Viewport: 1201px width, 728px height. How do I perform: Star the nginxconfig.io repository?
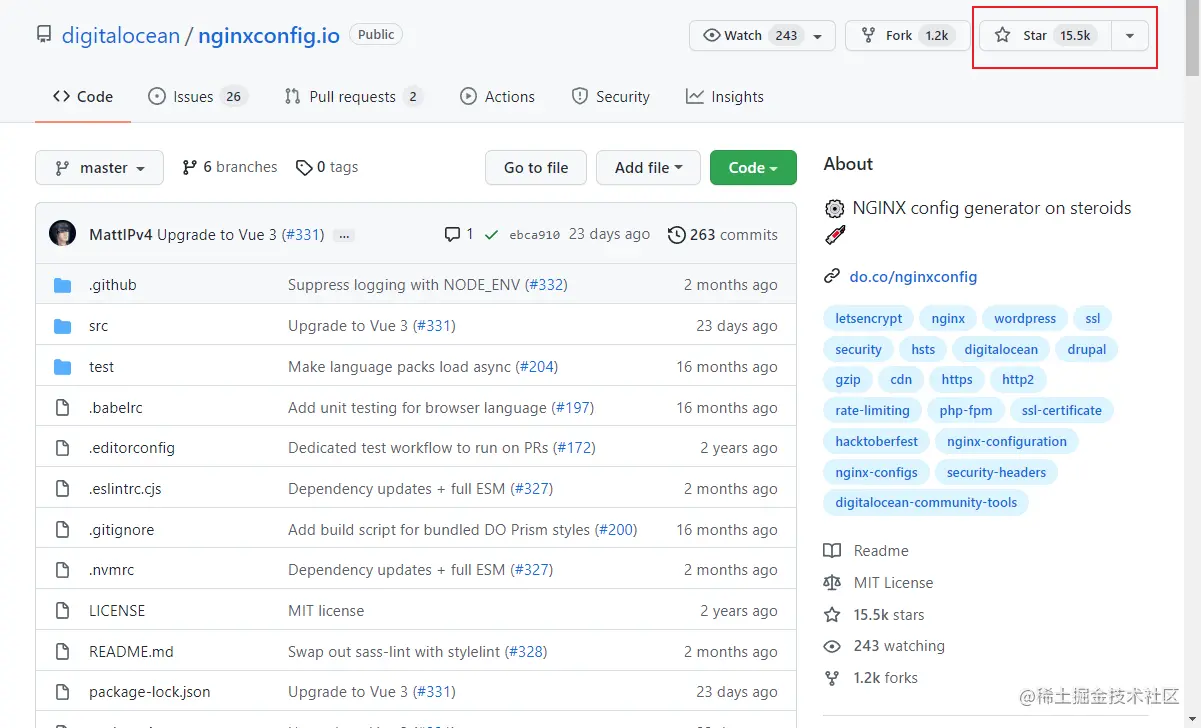tap(1045, 36)
